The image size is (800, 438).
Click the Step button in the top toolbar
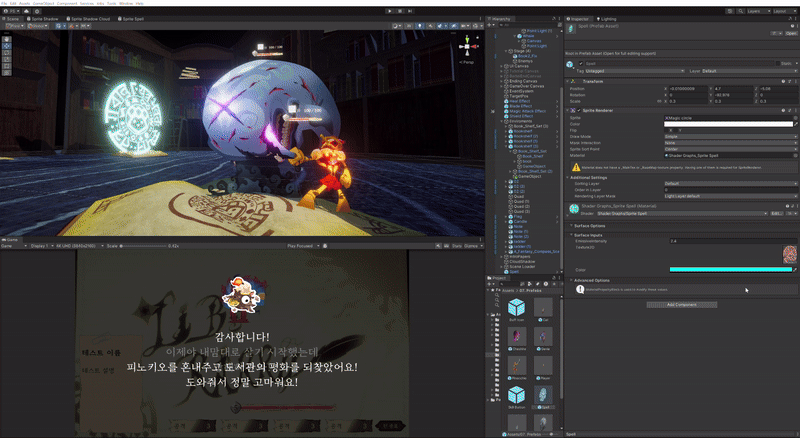[410, 11]
